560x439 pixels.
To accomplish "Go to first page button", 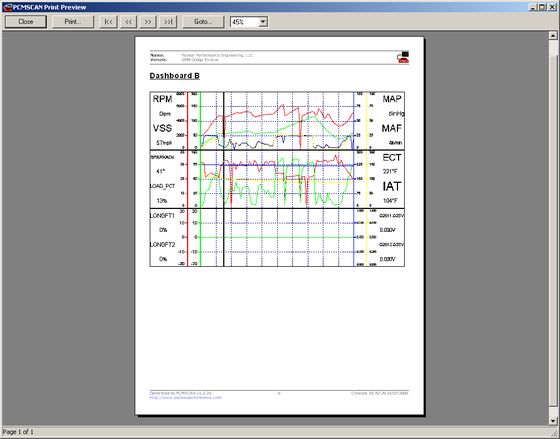I will click(x=109, y=22).
